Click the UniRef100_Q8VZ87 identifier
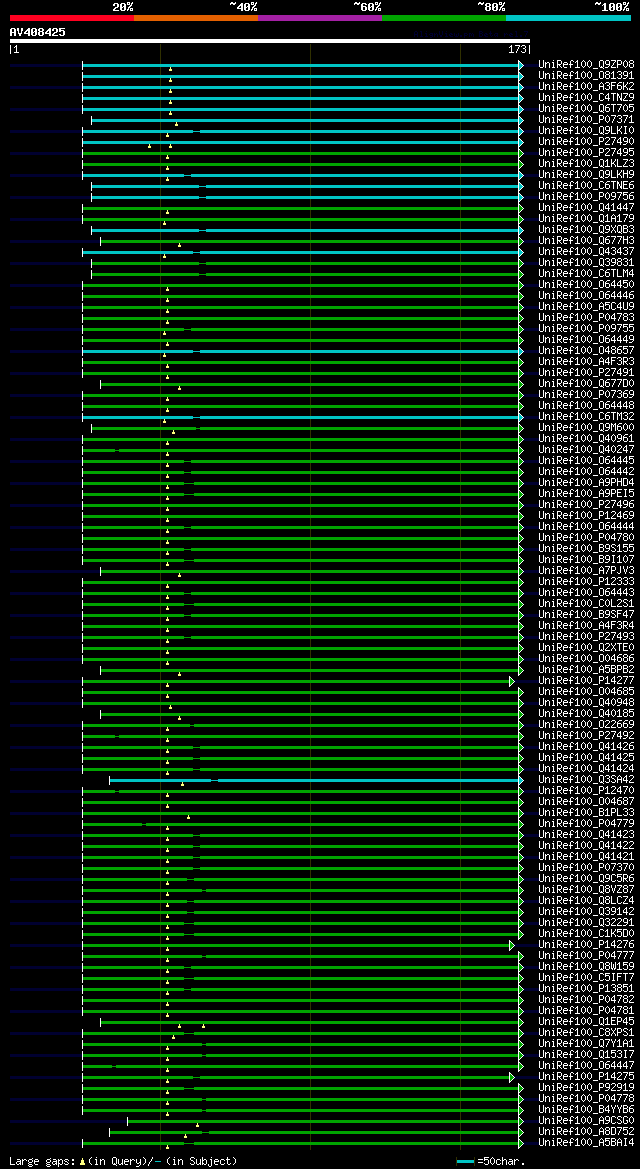Viewport: 640px width, 1169px height. pyautogui.click(x=586, y=889)
